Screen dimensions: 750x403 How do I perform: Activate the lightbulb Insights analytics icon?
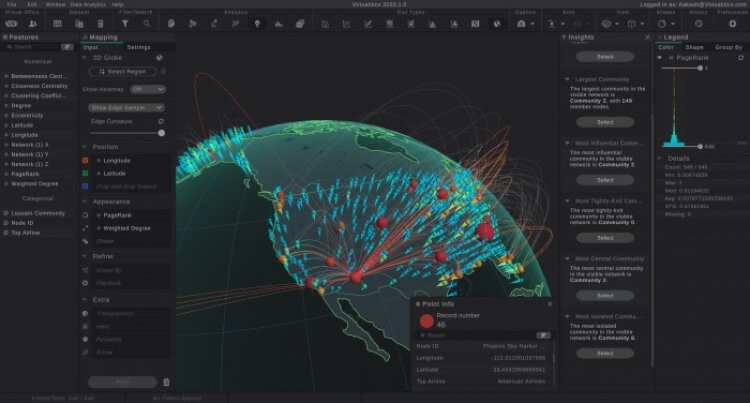[257, 23]
